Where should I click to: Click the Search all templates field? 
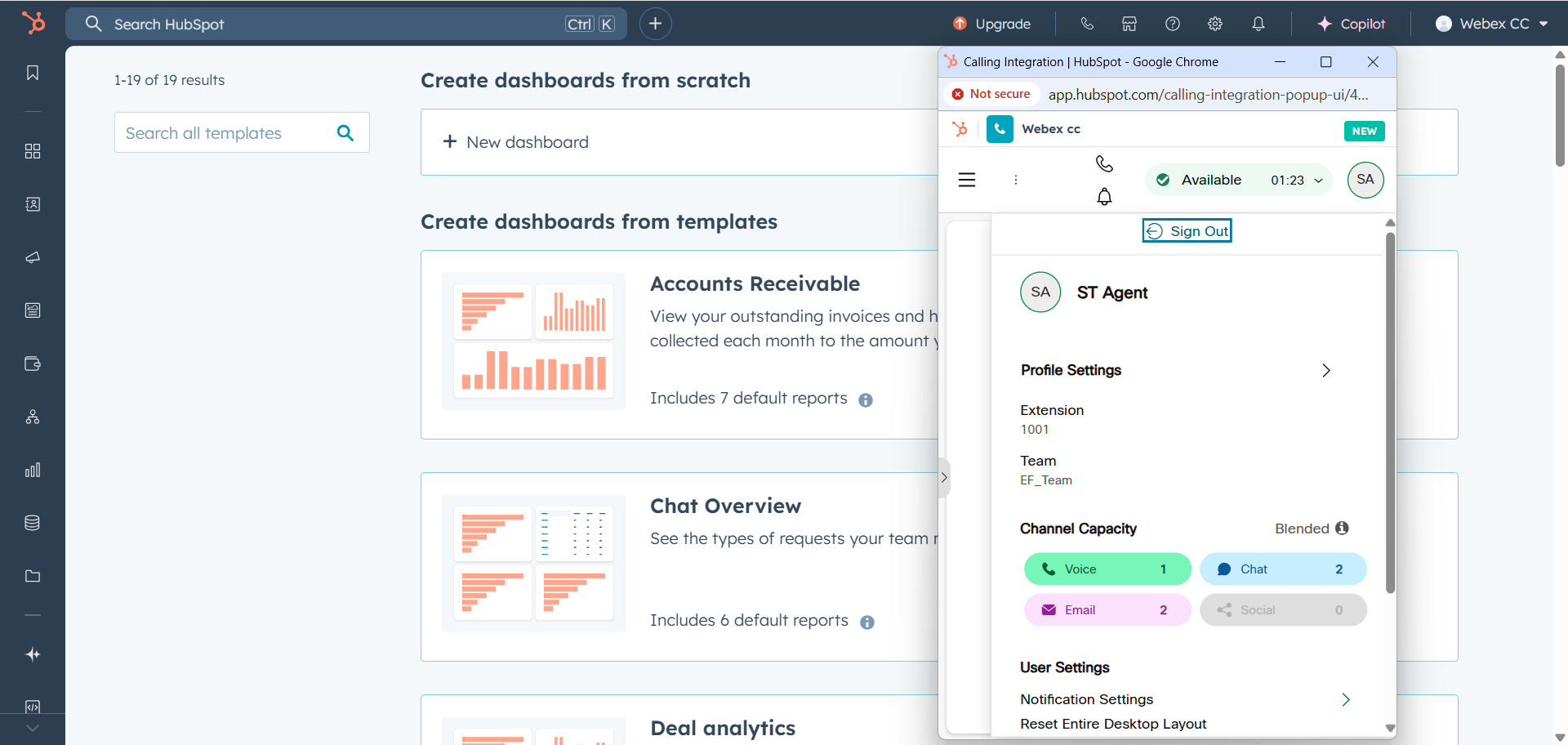[x=227, y=133]
